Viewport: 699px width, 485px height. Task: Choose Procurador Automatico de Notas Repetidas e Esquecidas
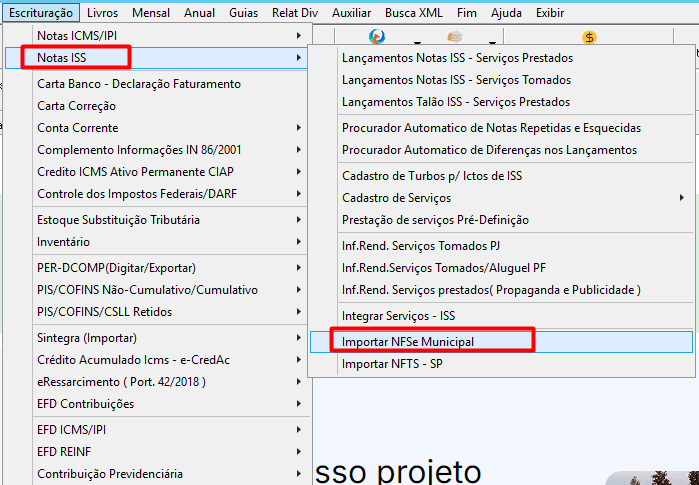pyautogui.click(x=502, y=128)
